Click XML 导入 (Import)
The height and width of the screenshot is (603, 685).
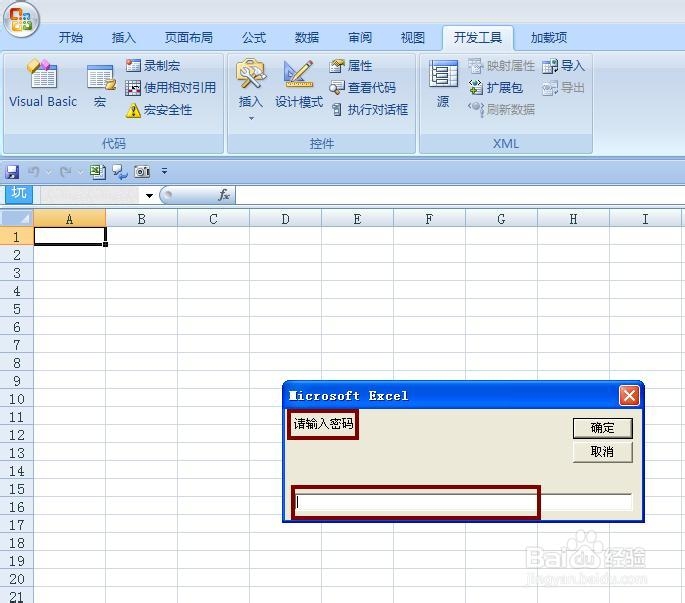[564, 66]
